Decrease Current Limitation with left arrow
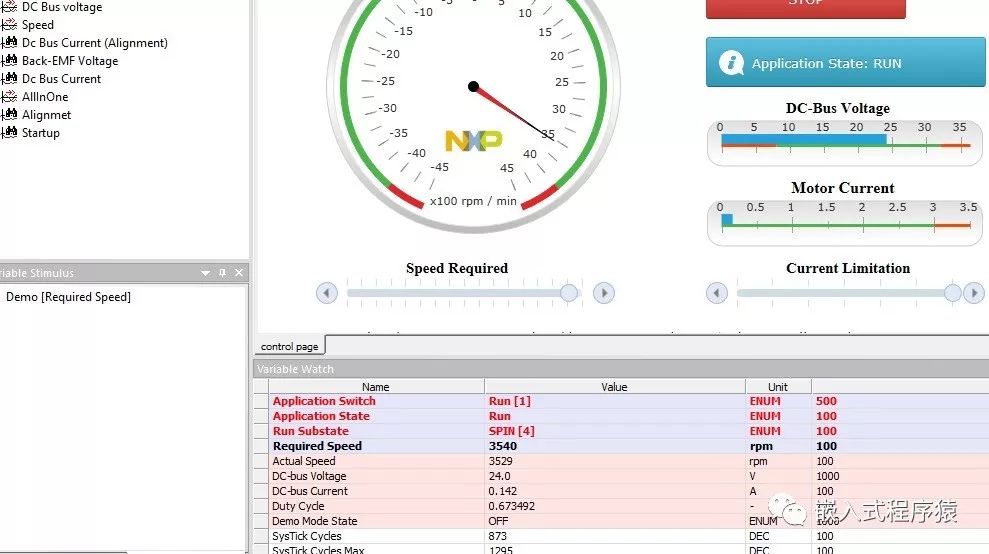This screenshot has height=554, width=989. (x=717, y=293)
